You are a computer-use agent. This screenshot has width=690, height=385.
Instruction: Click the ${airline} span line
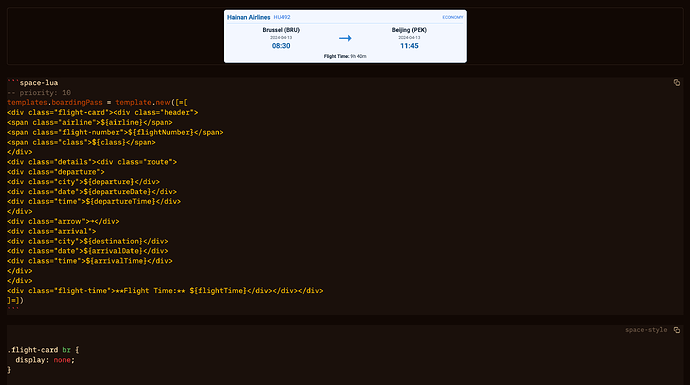(90, 122)
